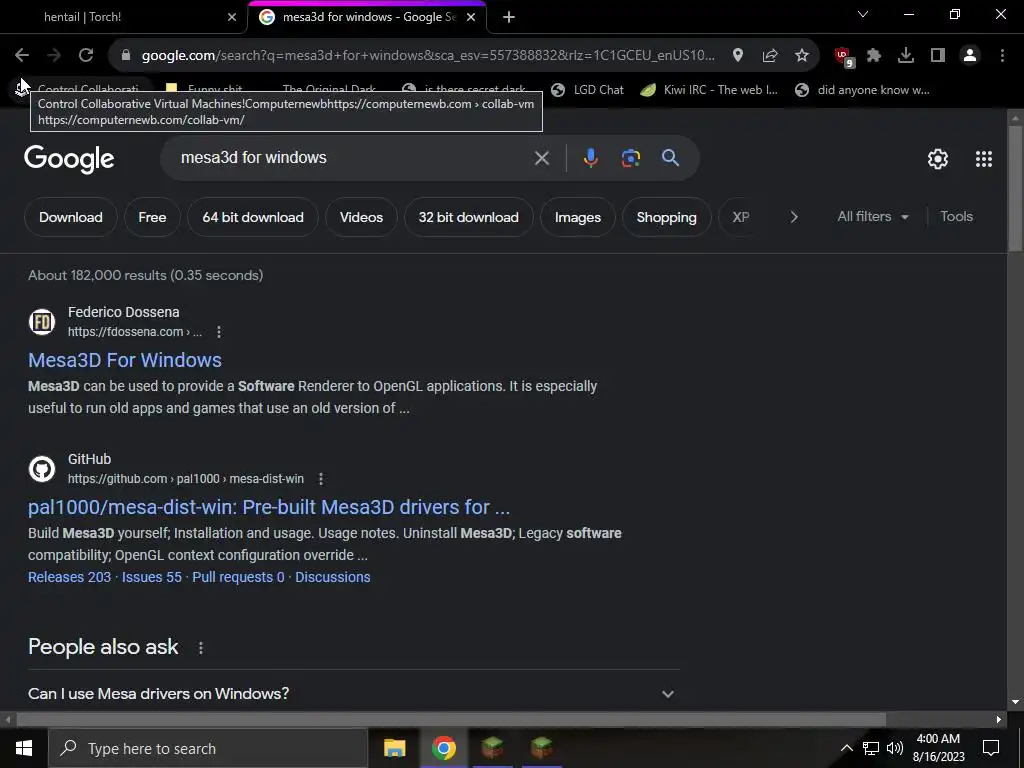Toggle the browser side panel

(938, 56)
